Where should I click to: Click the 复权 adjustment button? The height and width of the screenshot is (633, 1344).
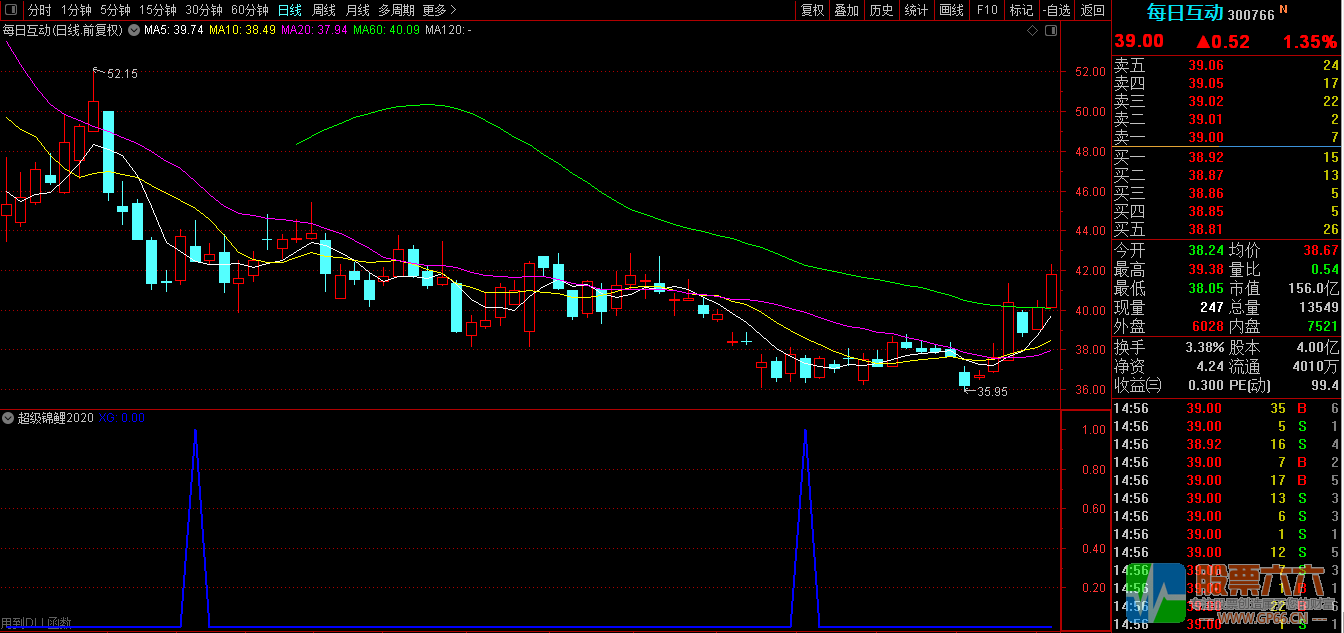point(812,10)
